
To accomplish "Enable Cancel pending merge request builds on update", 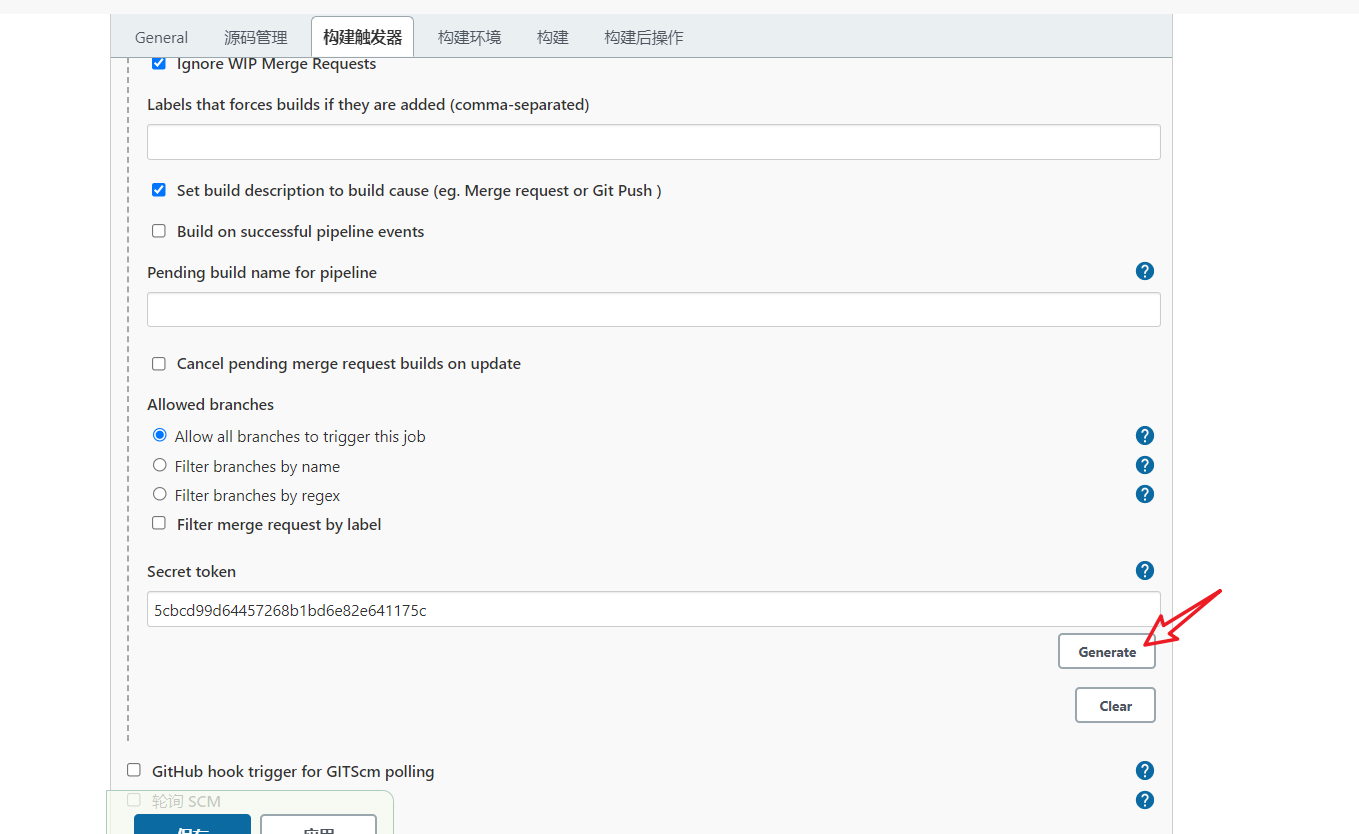I will tap(158, 364).
